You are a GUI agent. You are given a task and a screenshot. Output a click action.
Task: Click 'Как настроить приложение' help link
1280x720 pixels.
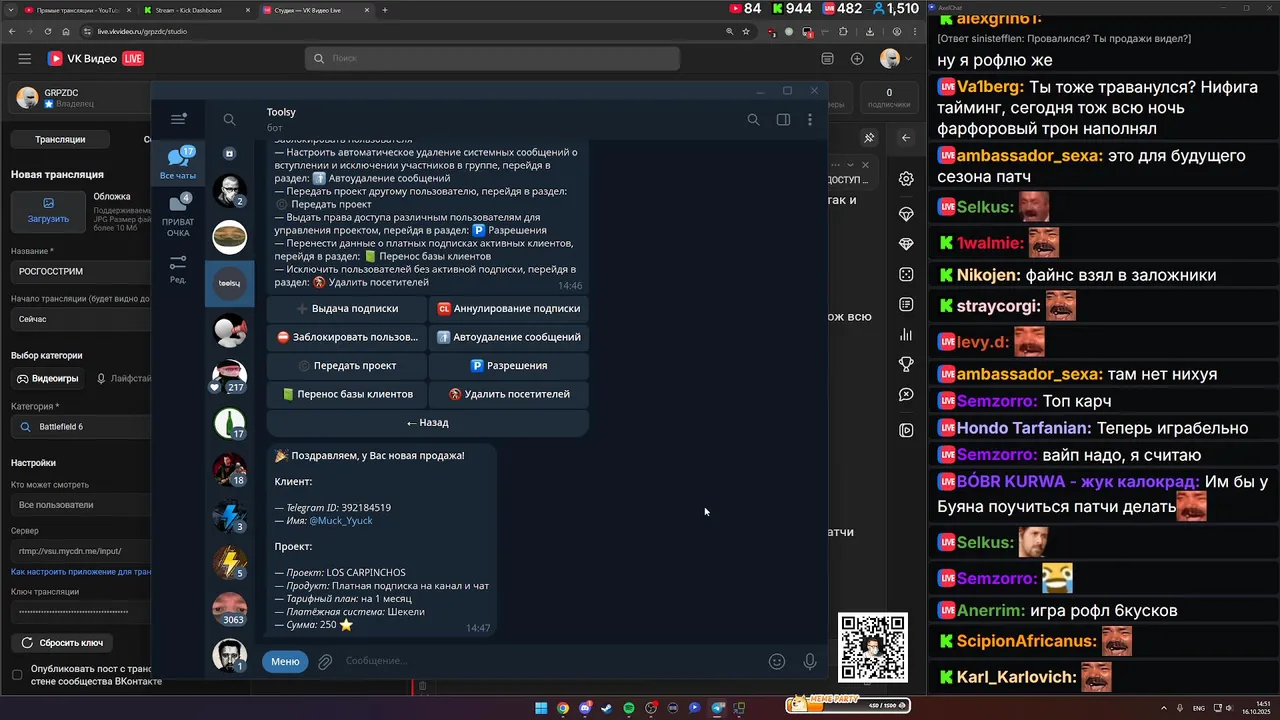click(x=81, y=572)
